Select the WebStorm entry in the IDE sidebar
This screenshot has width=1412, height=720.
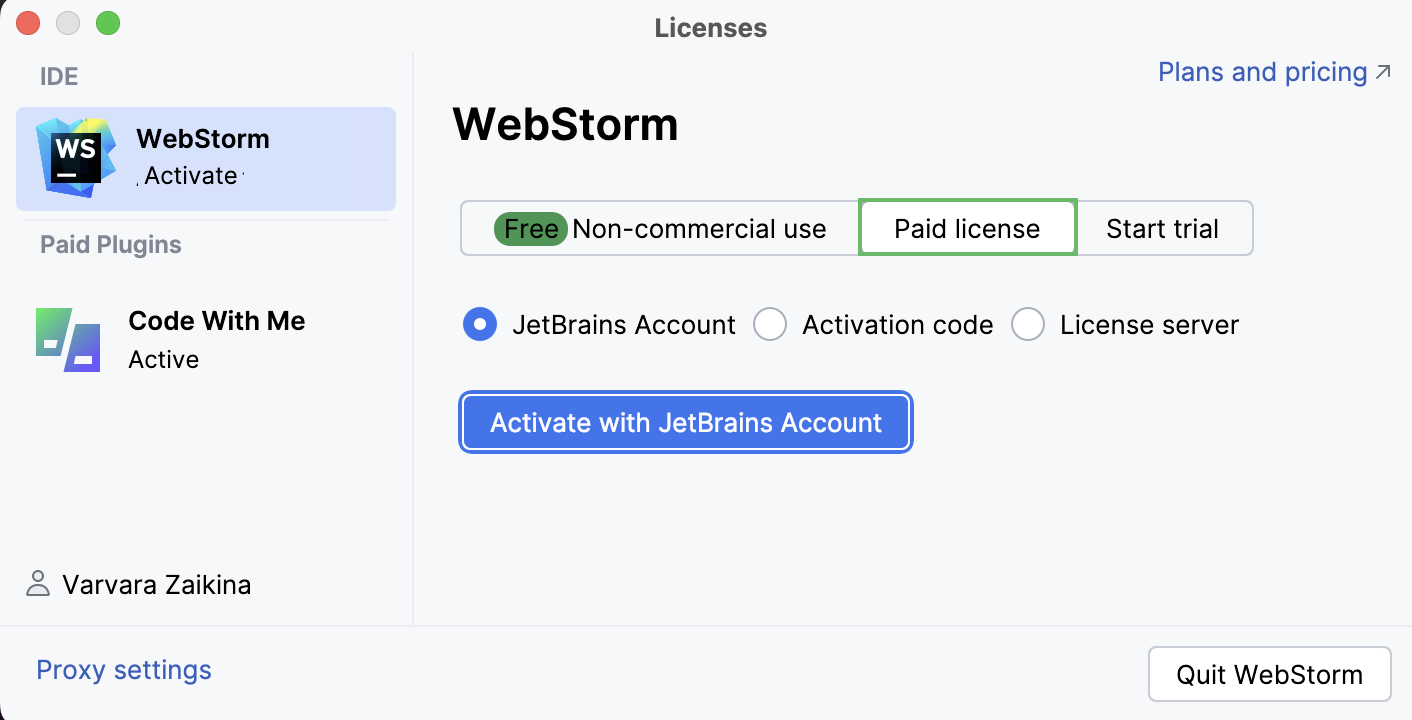click(x=205, y=156)
